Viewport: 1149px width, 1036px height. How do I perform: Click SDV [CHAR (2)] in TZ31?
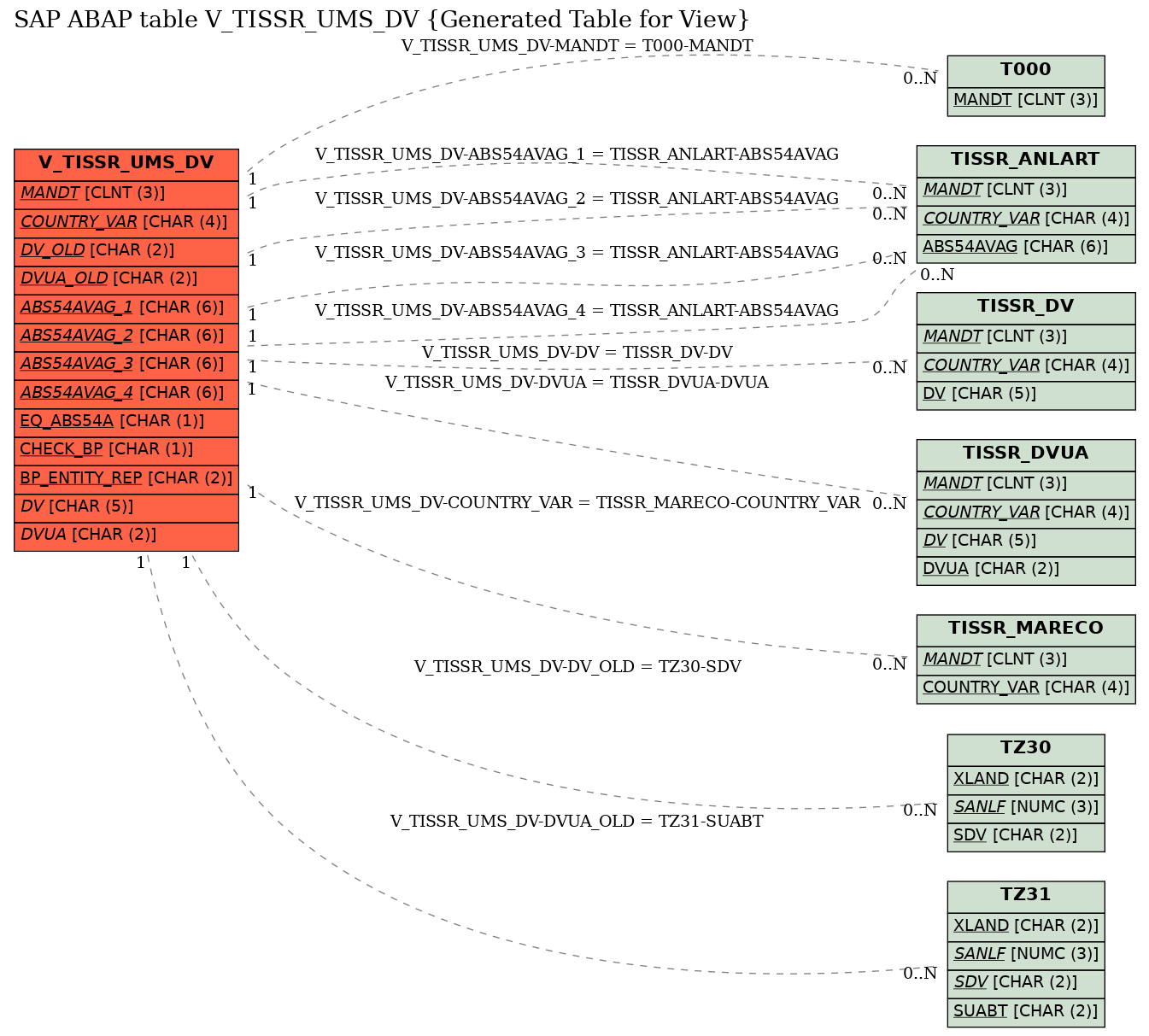[1026, 983]
